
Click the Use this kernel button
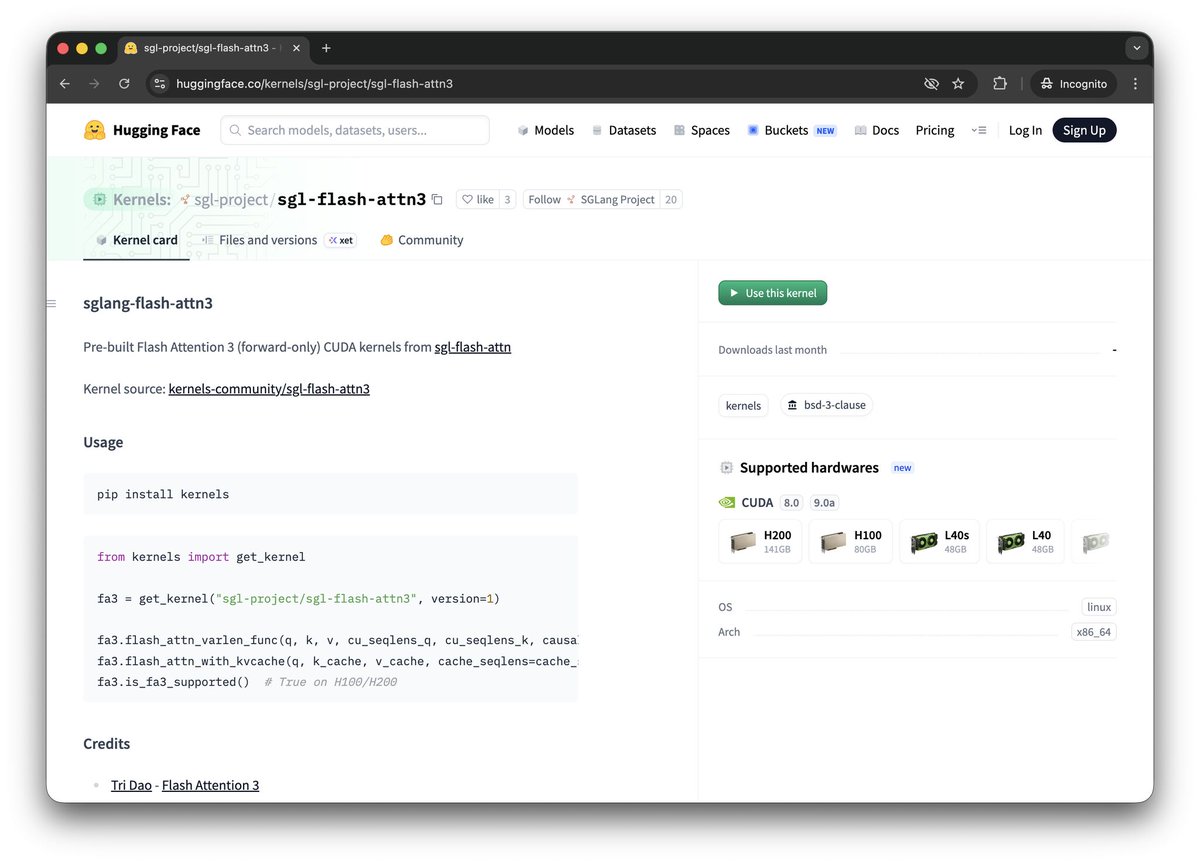[x=772, y=292]
